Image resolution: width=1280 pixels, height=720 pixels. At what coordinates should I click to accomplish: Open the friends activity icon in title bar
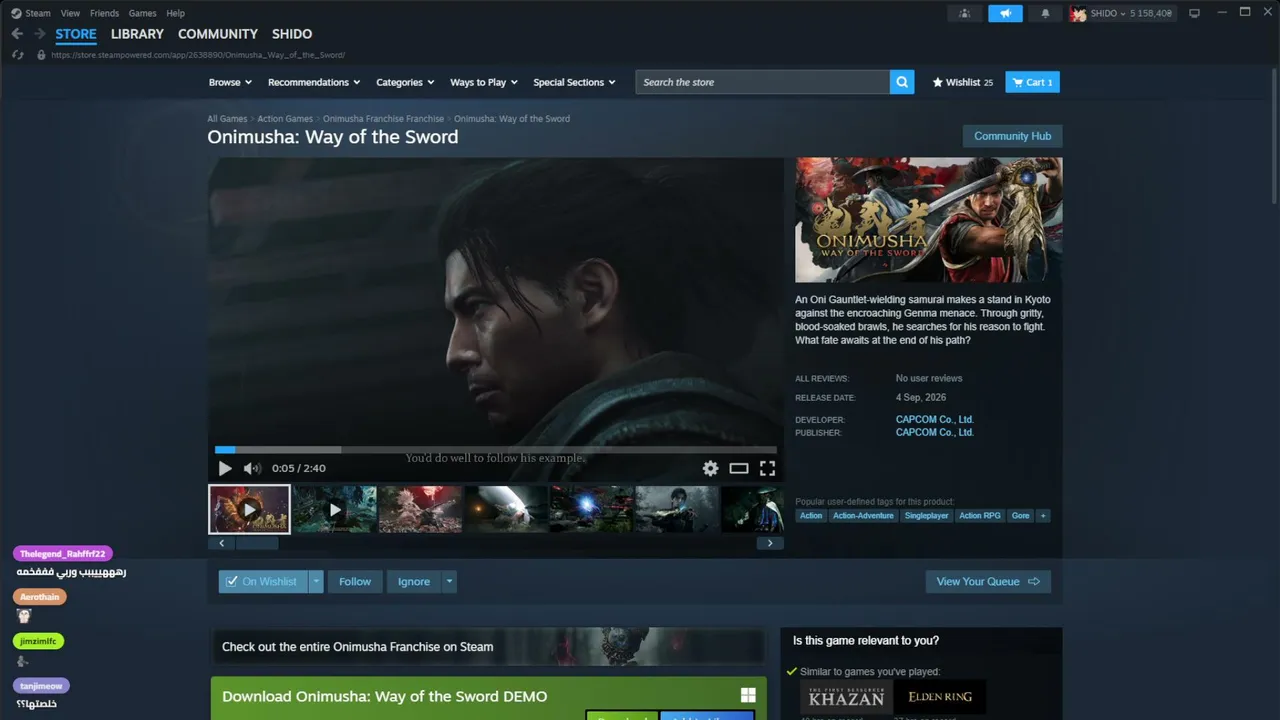(964, 13)
